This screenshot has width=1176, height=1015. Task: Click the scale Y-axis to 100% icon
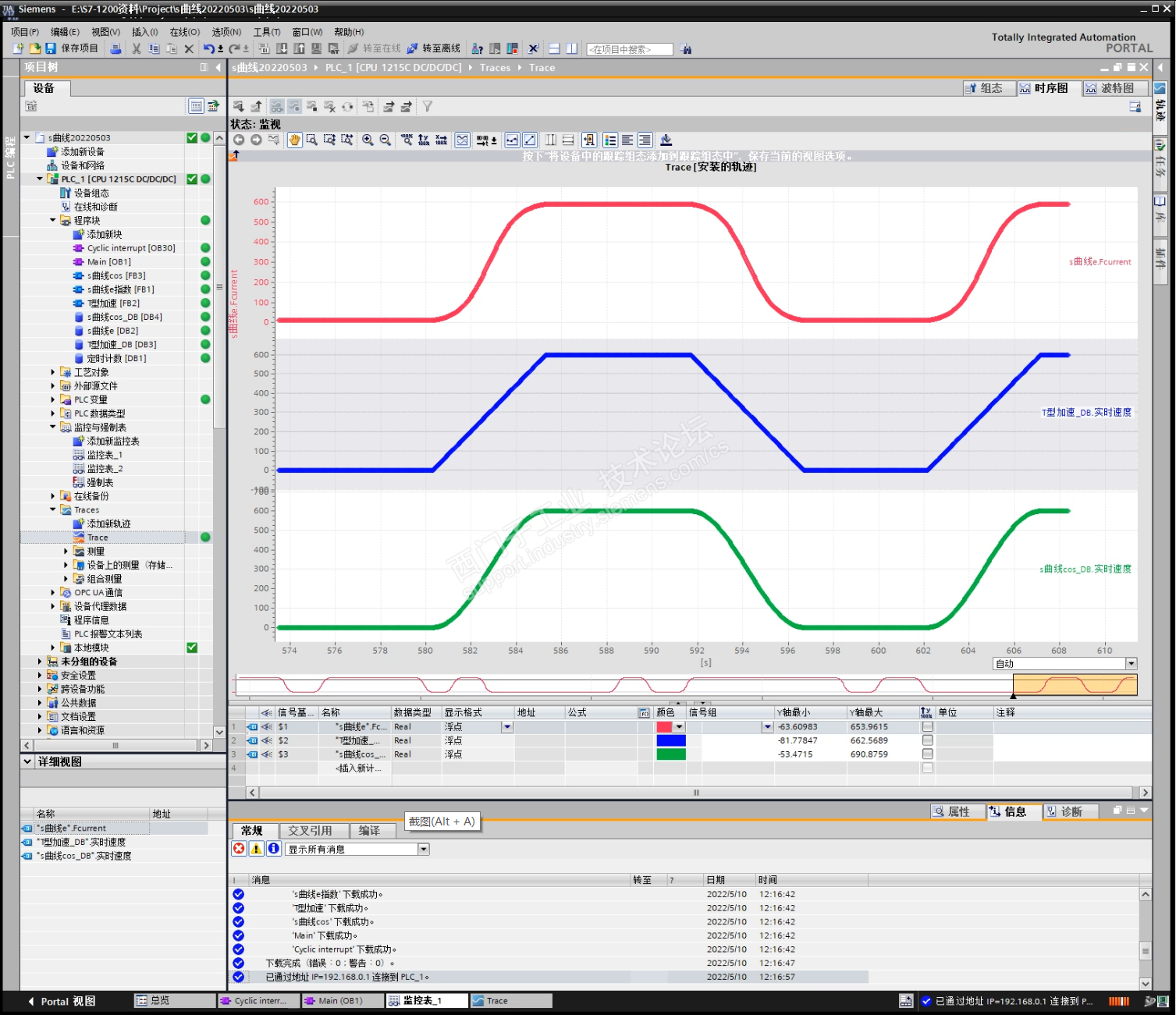(x=424, y=140)
